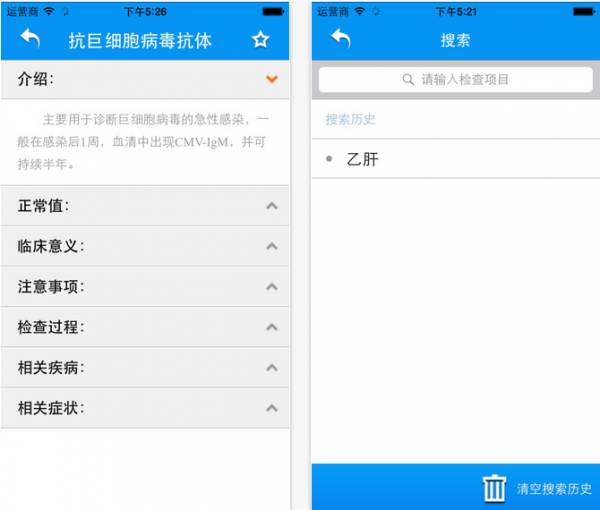
Task: Focus the 请输入检查项目 search box
Action: [x=456, y=79]
